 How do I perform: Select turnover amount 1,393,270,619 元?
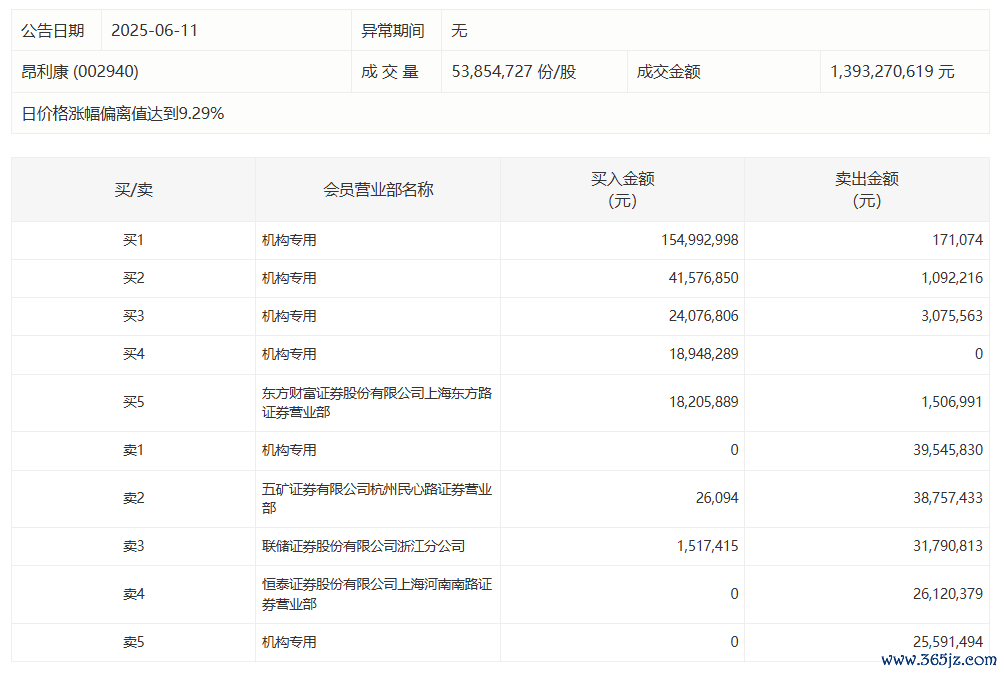(892, 72)
